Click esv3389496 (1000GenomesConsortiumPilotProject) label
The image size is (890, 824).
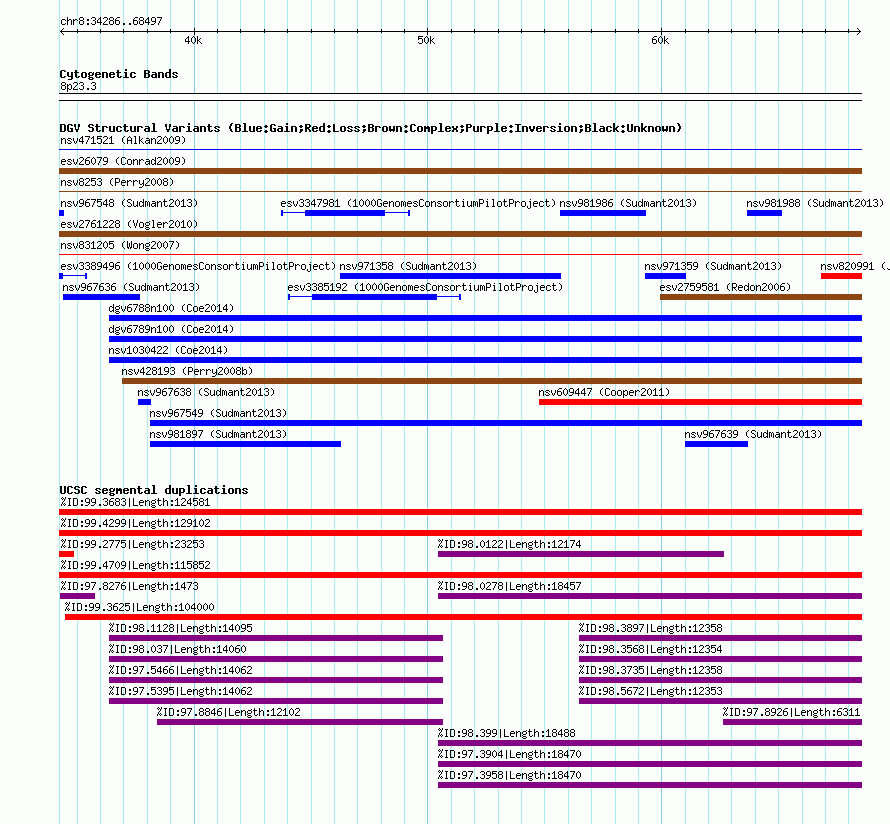pos(198,266)
